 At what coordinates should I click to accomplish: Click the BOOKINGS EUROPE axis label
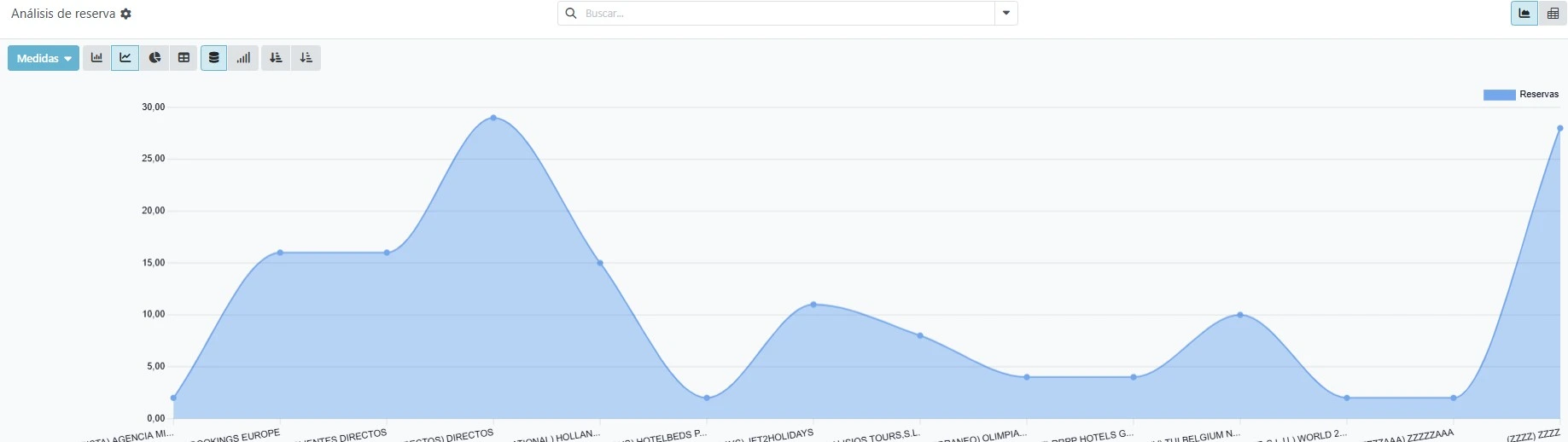[x=235, y=436]
